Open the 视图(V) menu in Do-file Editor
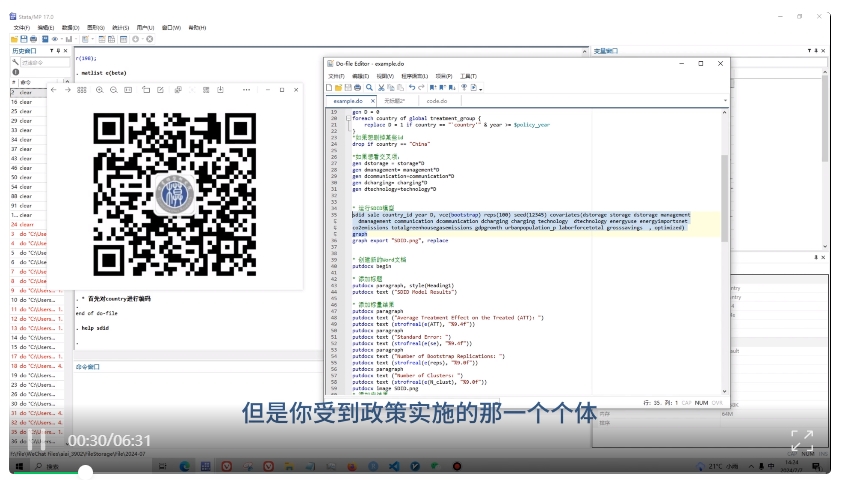The height and width of the screenshot is (480, 842). tap(384, 76)
